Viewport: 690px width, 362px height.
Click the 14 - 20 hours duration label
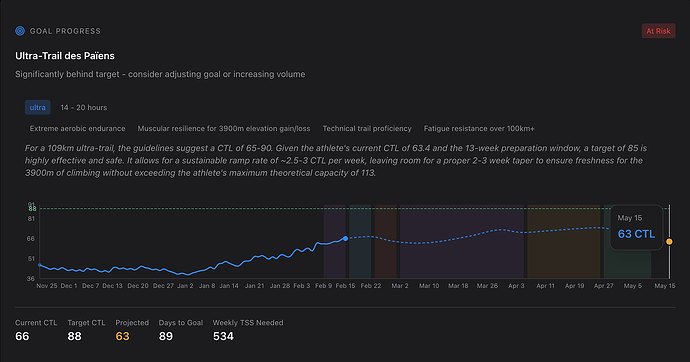(x=84, y=107)
